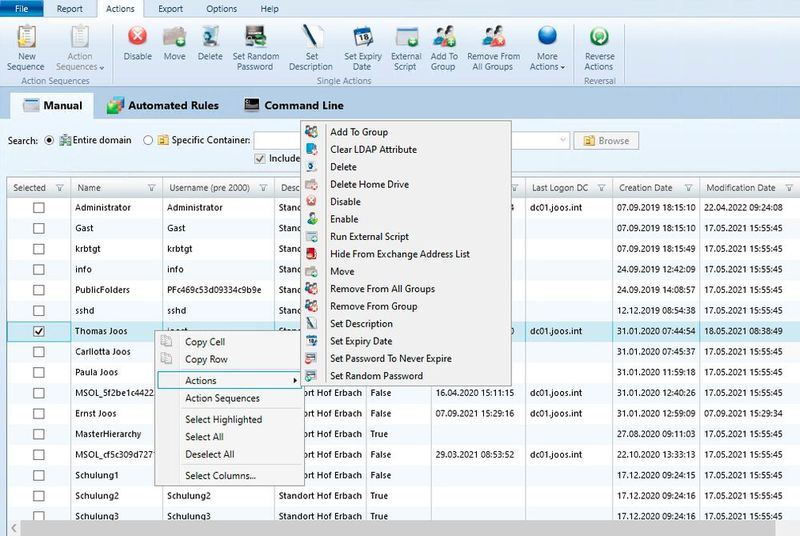Click the horizontal scrollbar left arrow
This screenshot has height=536, width=800.
(x=14, y=528)
